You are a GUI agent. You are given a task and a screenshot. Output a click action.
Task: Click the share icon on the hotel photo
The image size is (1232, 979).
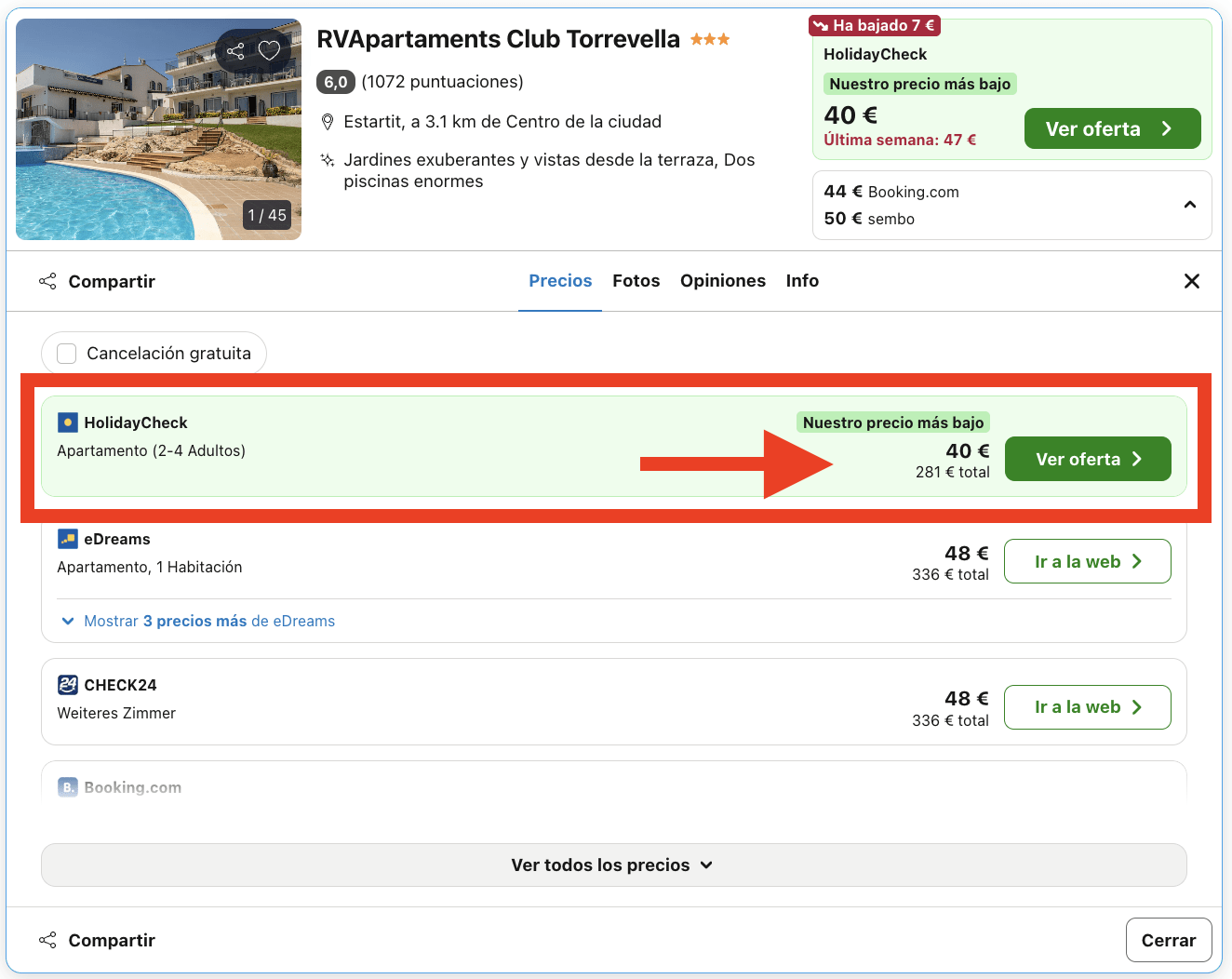(x=235, y=51)
